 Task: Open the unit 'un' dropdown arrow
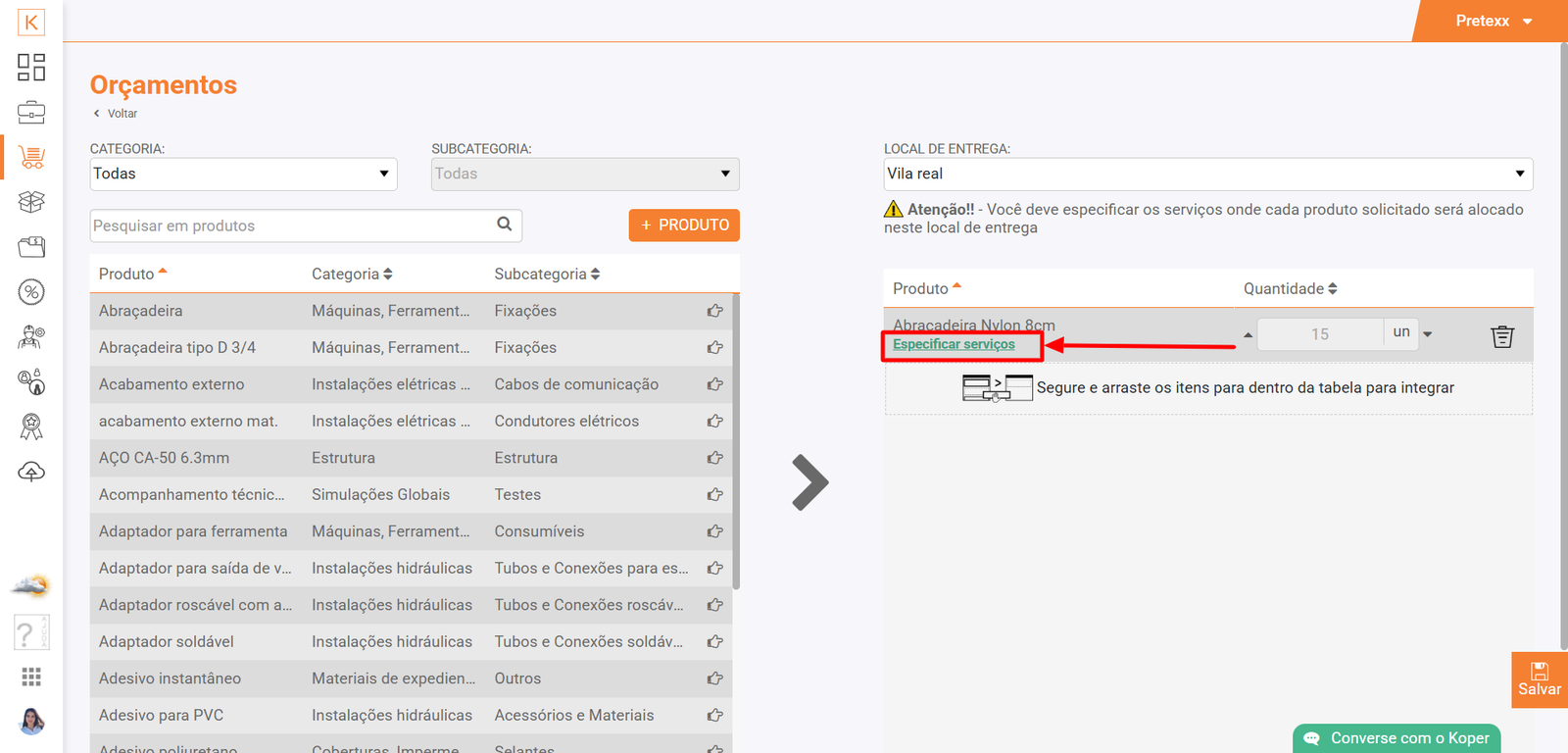[1427, 334]
